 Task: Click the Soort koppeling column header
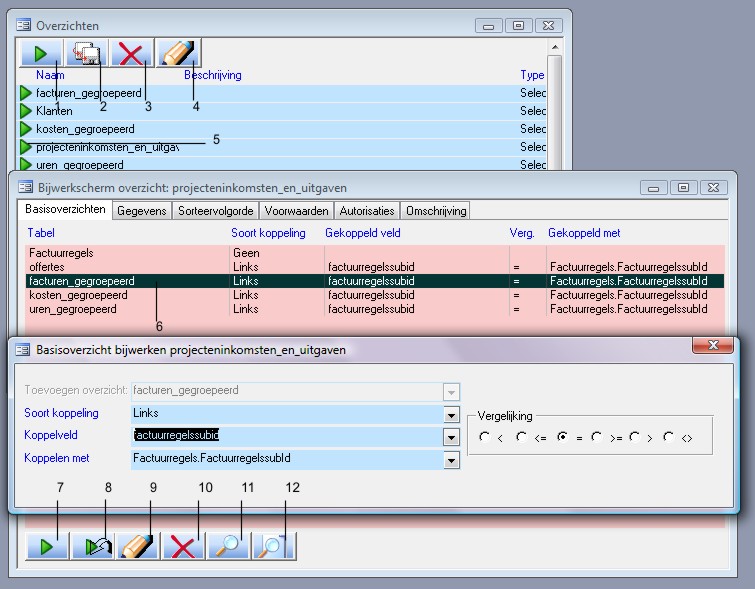click(268, 233)
